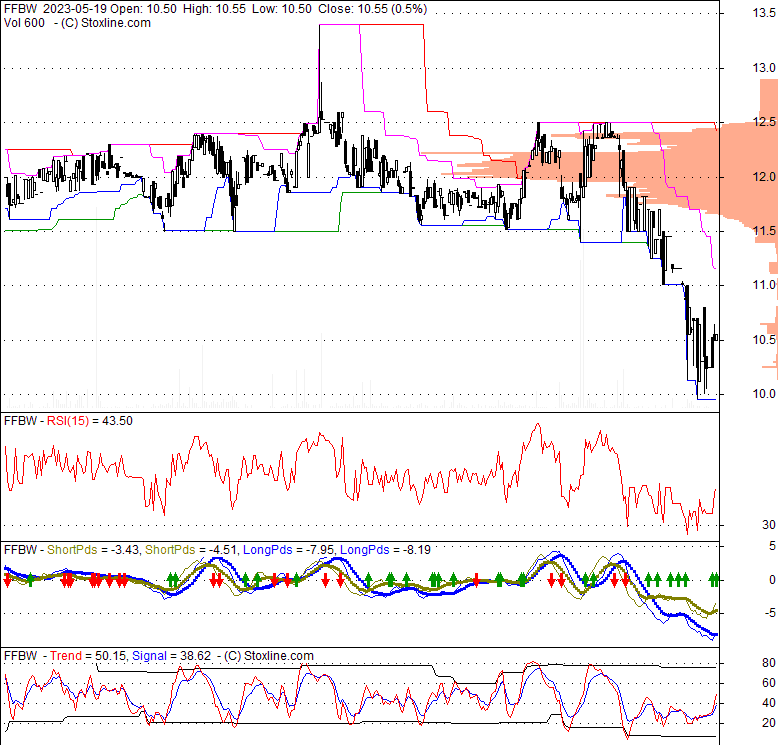This screenshot has height=745, width=780.
Task: Click the 11.5 price axis label
Action: pyautogui.click(x=764, y=231)
